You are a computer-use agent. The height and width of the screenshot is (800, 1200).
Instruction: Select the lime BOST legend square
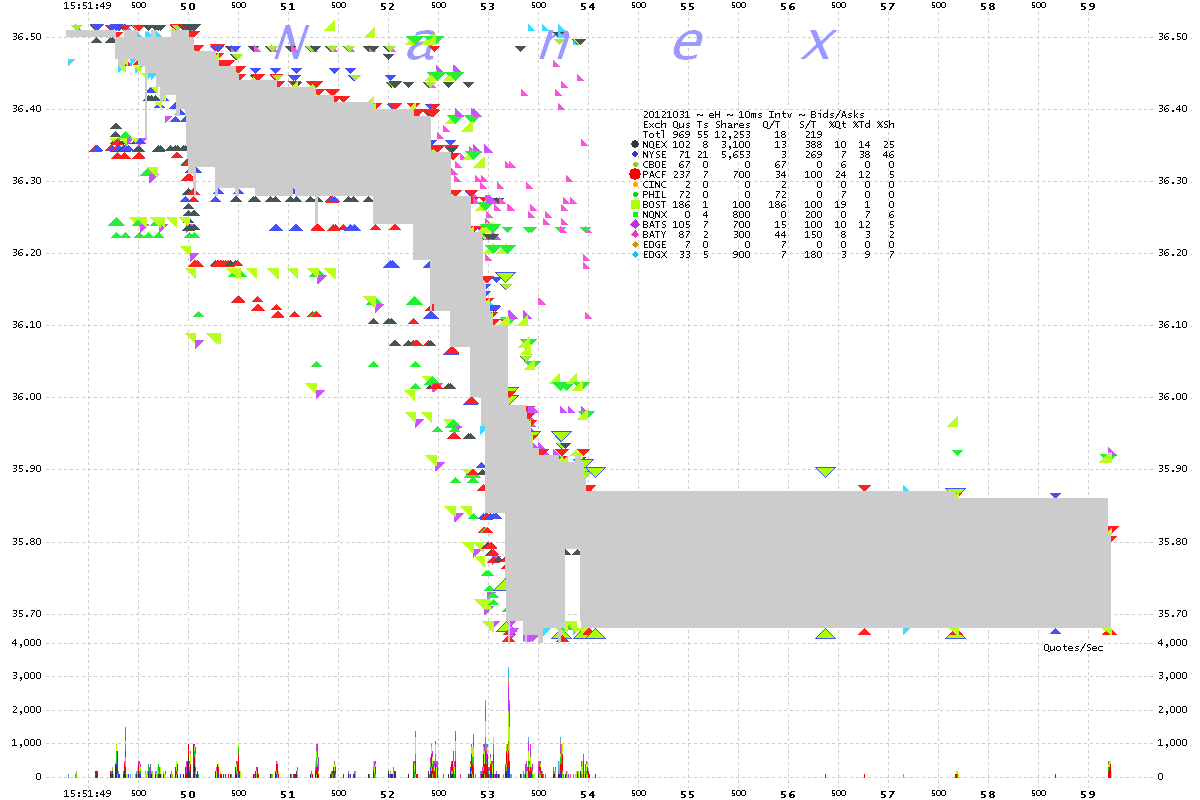(x=635, y=205)
